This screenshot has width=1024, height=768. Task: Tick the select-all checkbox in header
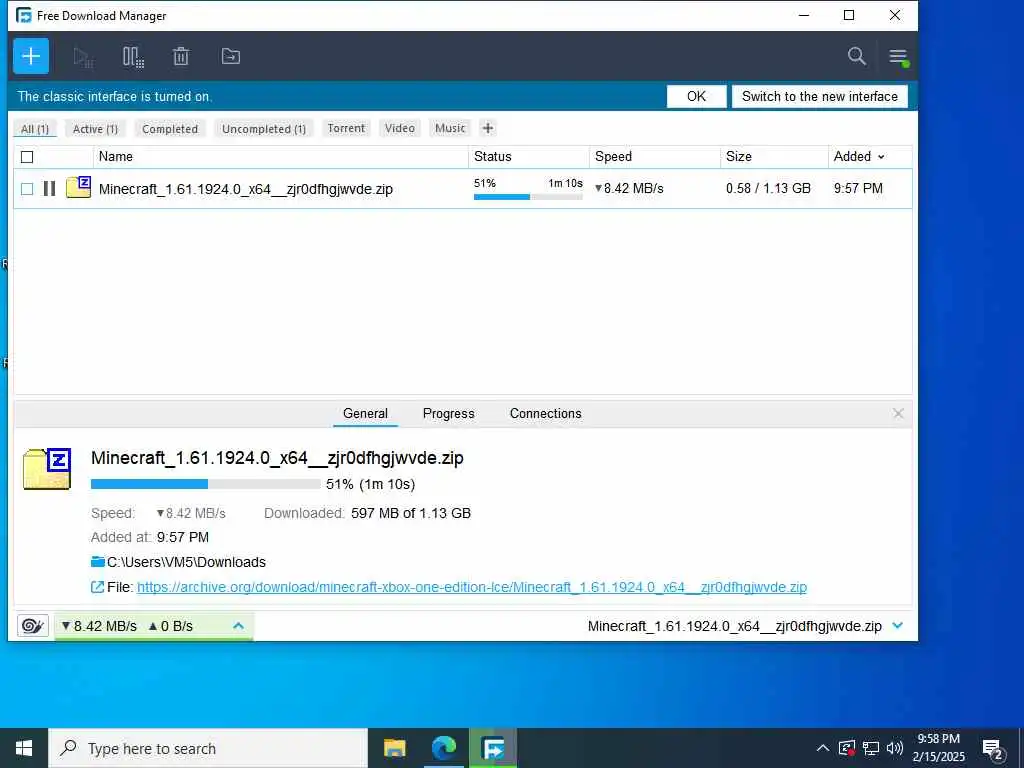(27, 157)
